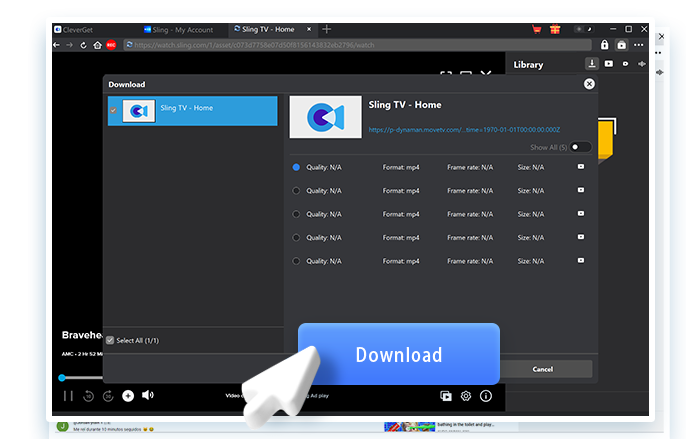Switch the light/dark theme toggle in title bar
686x439 pixels.
pyautogui.click(x=584, y=29)
